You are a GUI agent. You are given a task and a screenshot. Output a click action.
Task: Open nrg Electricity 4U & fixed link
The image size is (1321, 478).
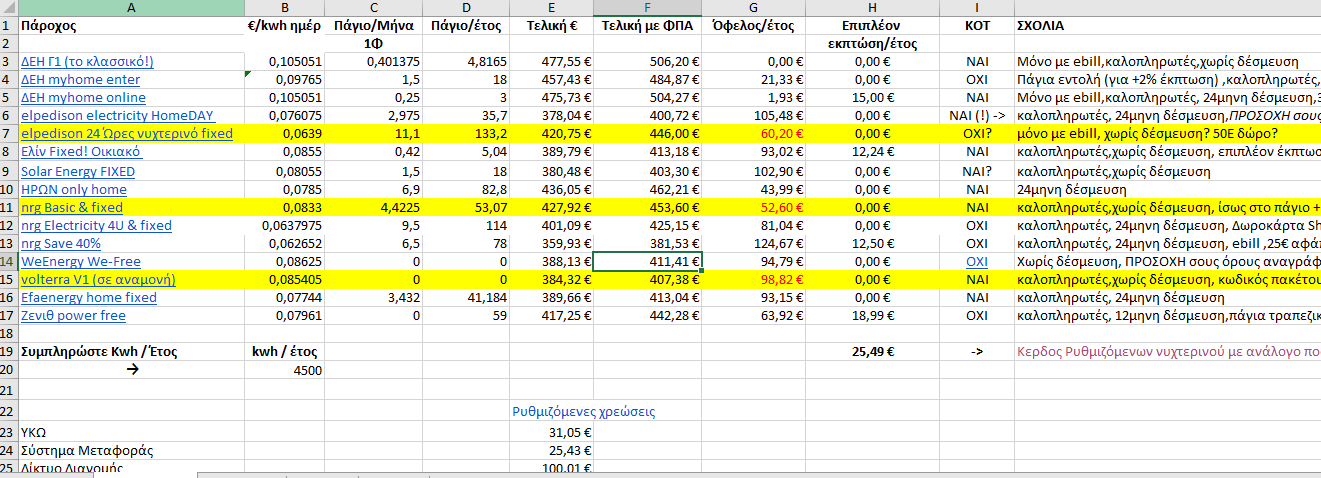tap(96, 226)
